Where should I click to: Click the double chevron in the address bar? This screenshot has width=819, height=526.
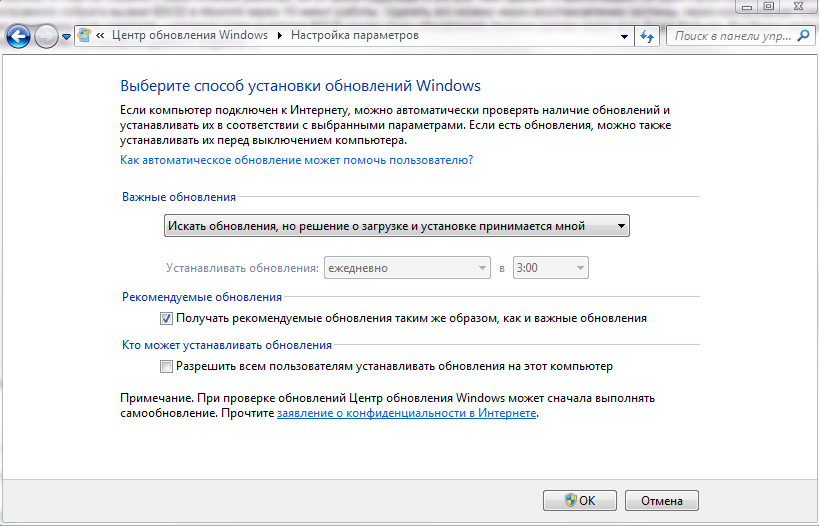100,36
